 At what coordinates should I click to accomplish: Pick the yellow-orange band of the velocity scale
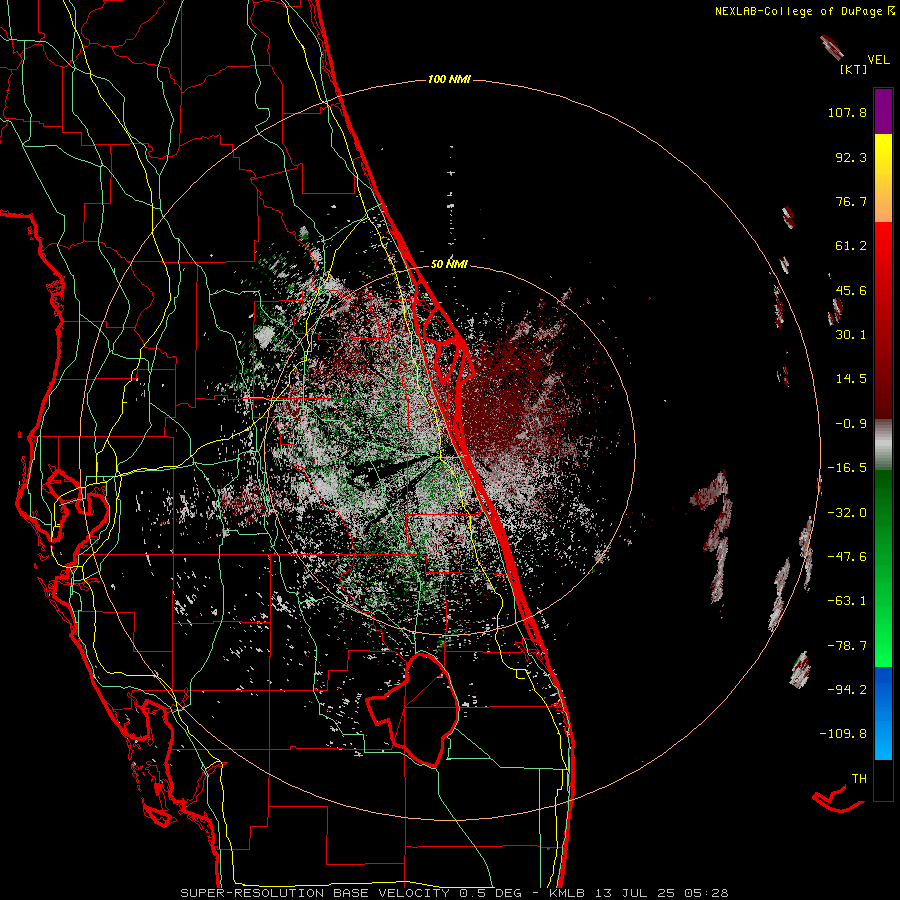pos(883,178)
